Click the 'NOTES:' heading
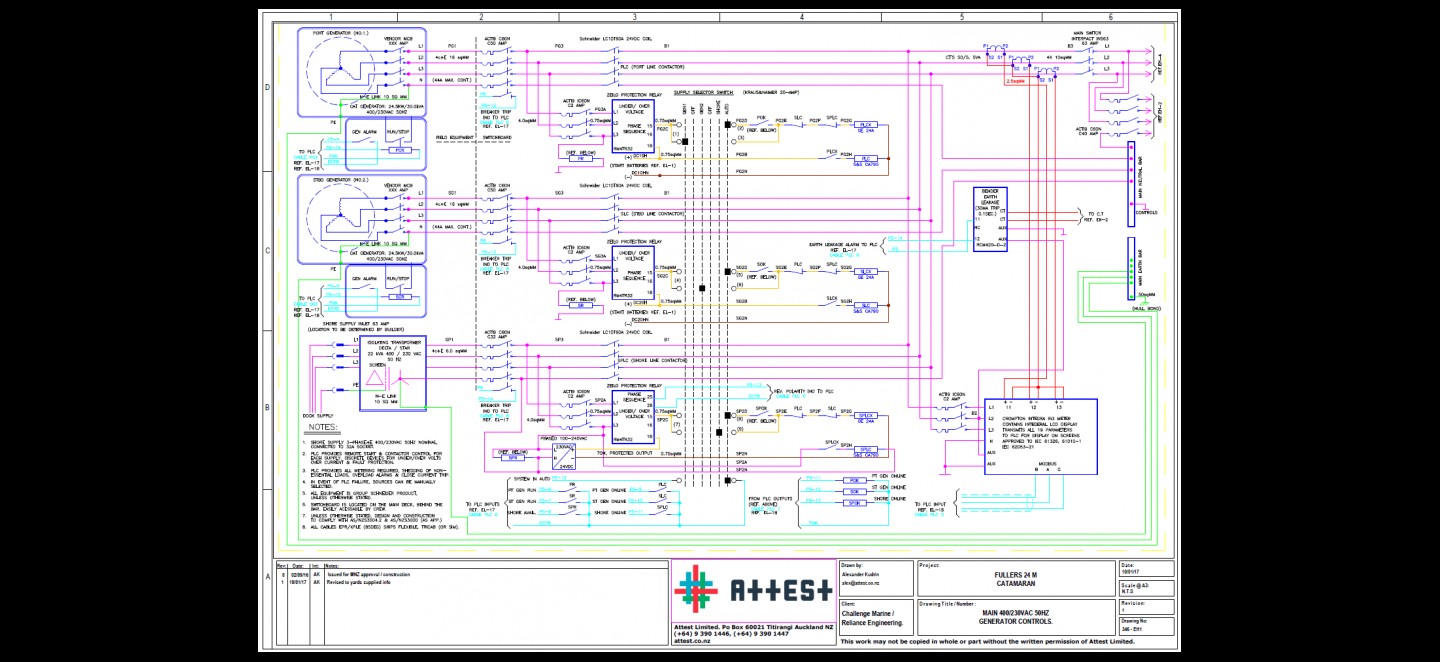1440x662 pixels. point(322,426)
